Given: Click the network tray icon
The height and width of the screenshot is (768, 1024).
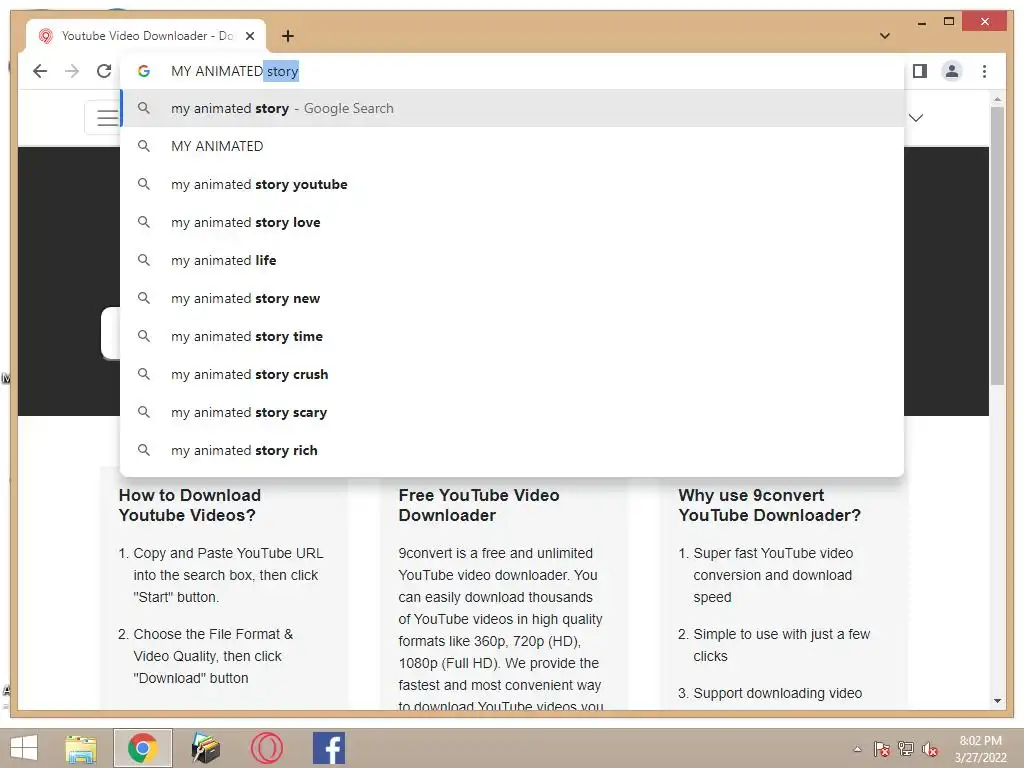Looking at the screenshot, I should pos(906,749).
